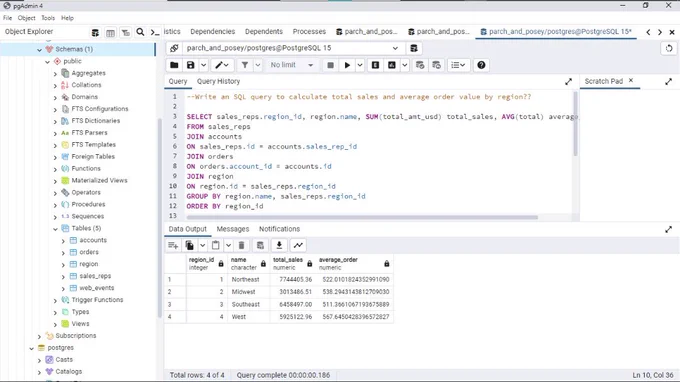
Task: Click the Edit pencil icon in query toolbar
Action: [222, 65]
